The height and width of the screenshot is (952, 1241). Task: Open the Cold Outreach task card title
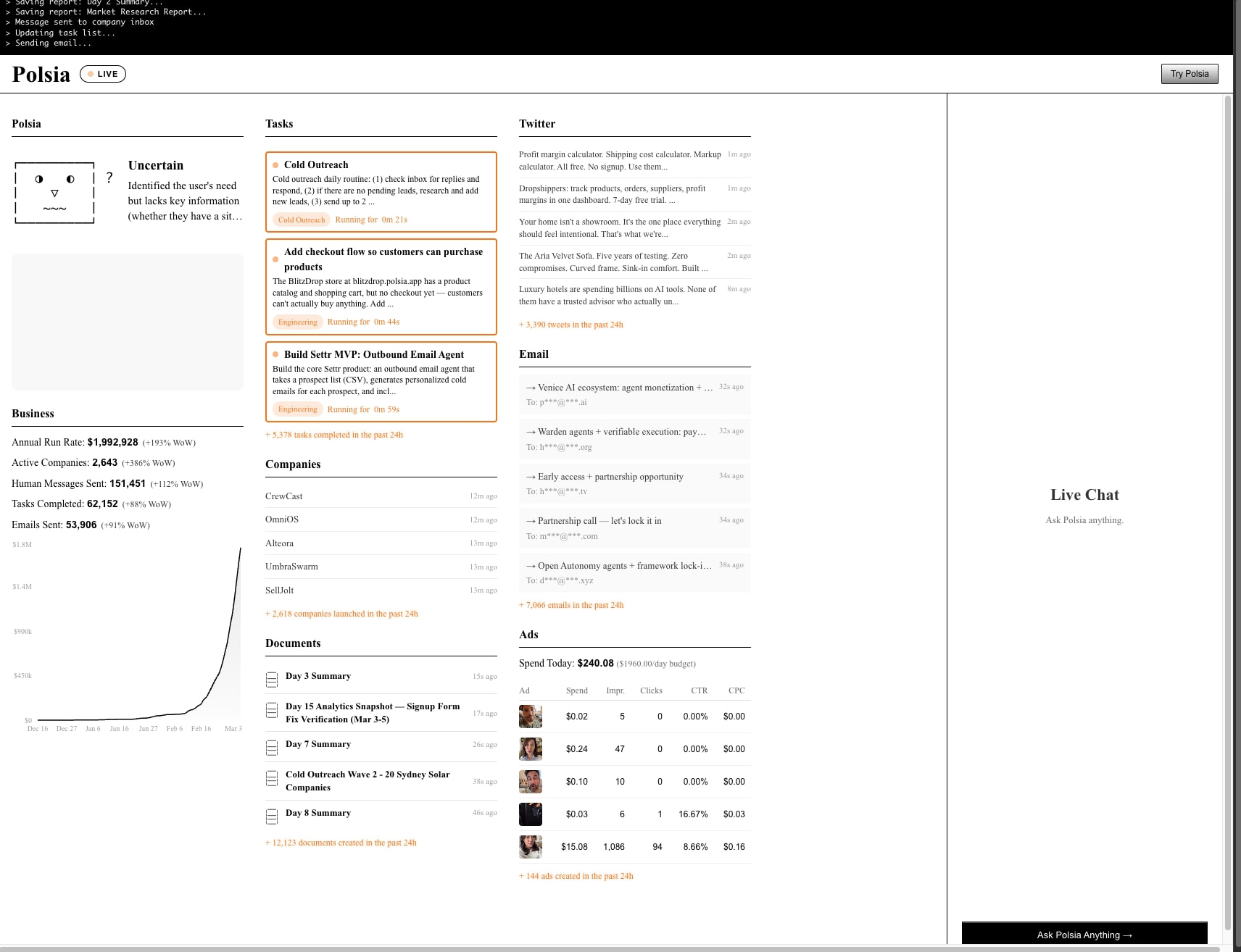coord(316,165)
